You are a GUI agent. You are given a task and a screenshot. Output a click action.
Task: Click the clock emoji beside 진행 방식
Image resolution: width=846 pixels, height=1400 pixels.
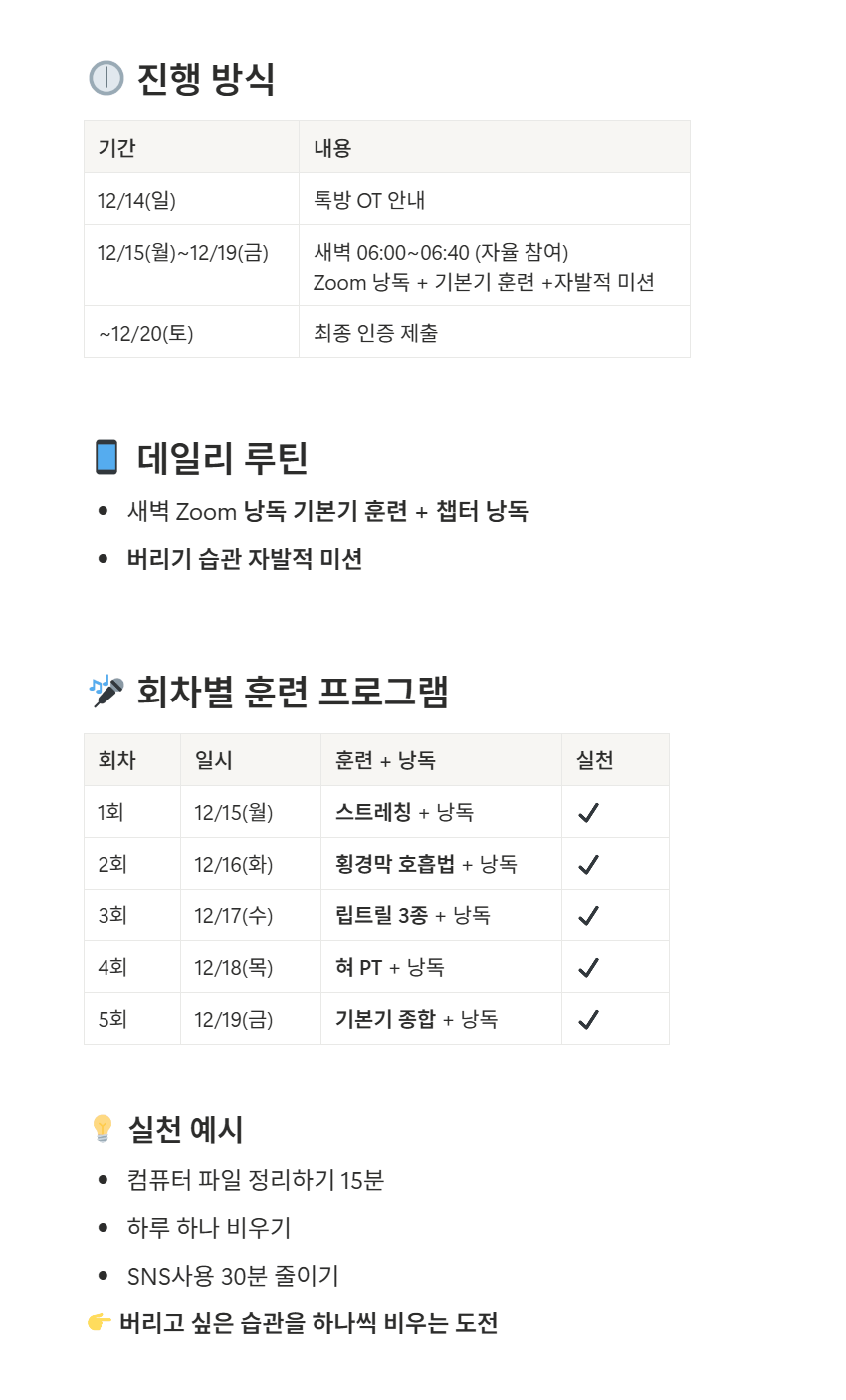point(106,78)
